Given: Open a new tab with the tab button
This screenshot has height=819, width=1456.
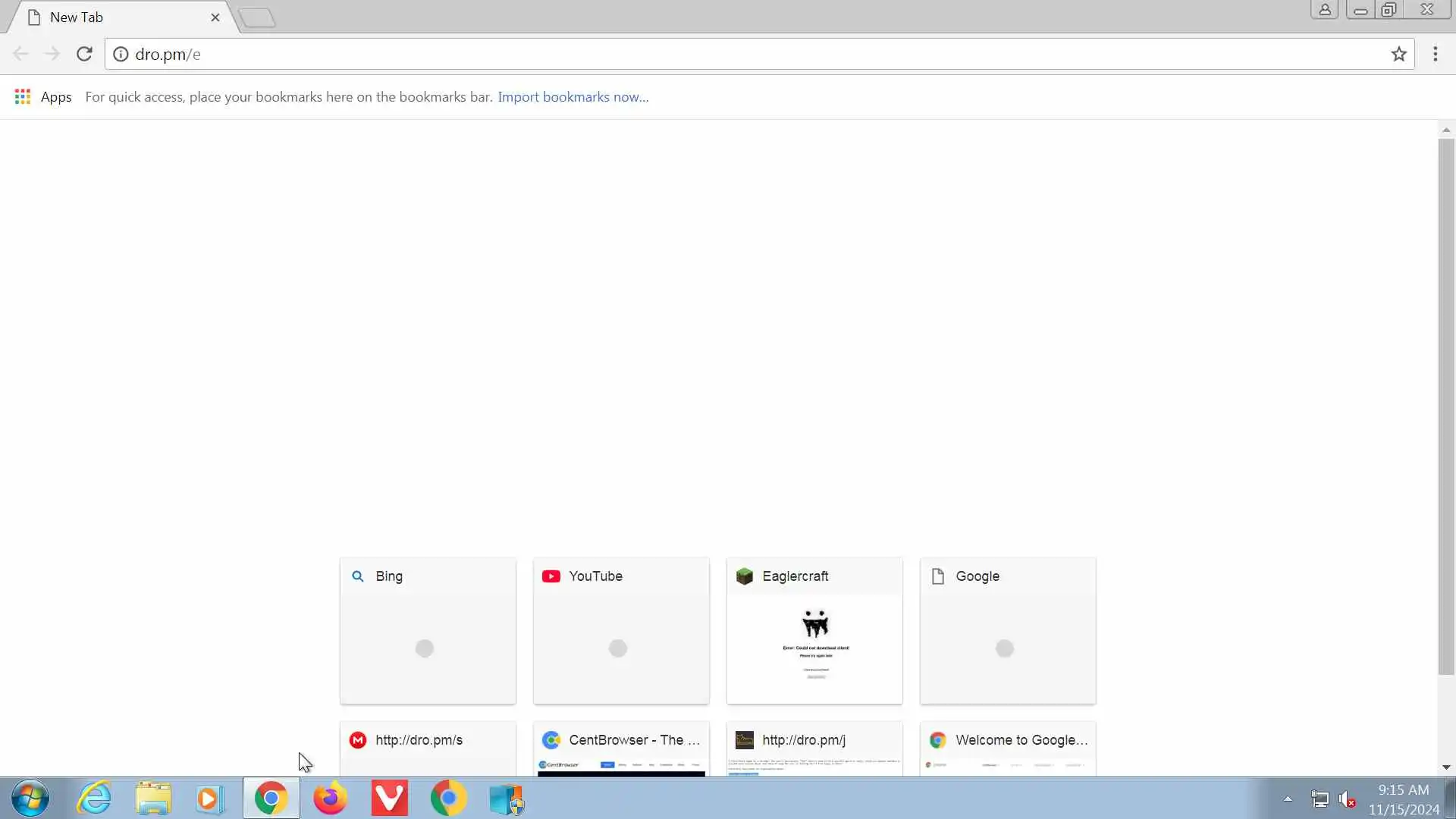Looking at the screenshot, I should click(x=257, y=17).
